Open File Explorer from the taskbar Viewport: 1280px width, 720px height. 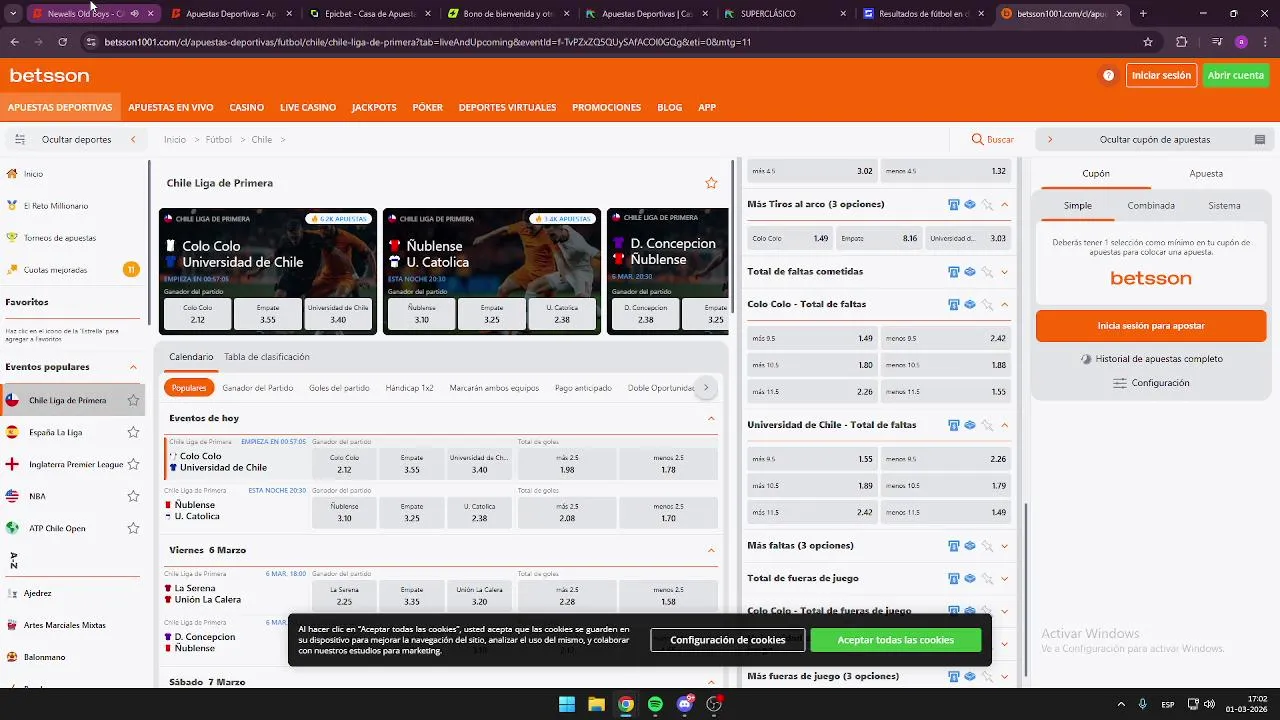coord(596,704)
